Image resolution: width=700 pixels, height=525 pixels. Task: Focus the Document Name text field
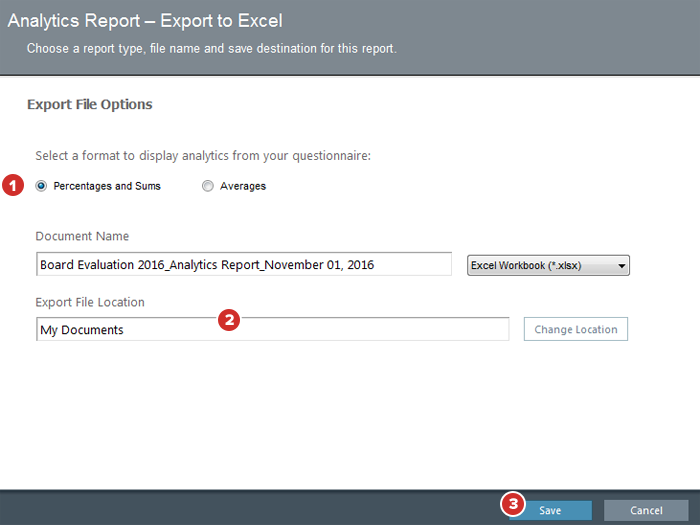244,264
